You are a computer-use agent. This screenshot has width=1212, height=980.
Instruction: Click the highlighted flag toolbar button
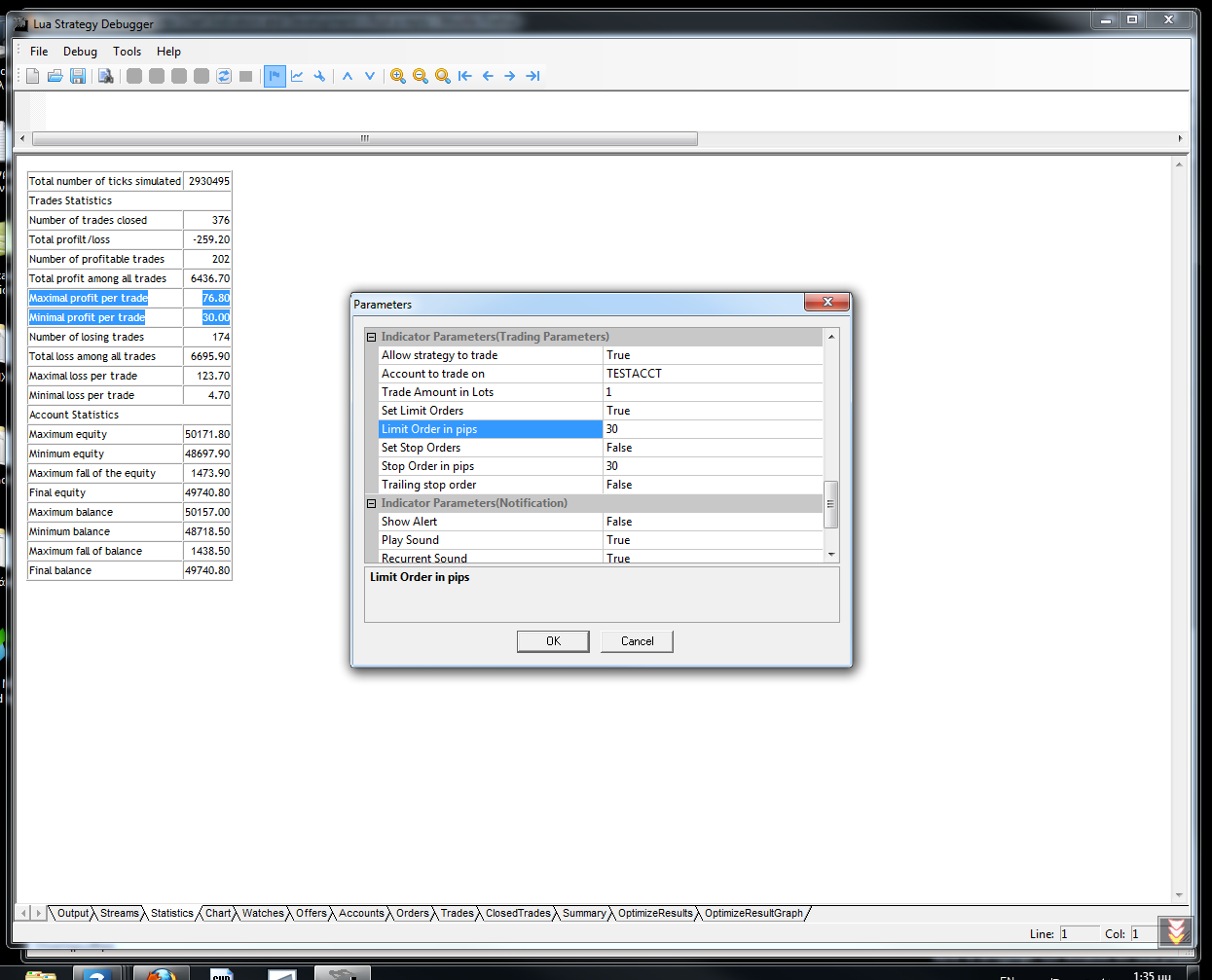coord(275,76)
